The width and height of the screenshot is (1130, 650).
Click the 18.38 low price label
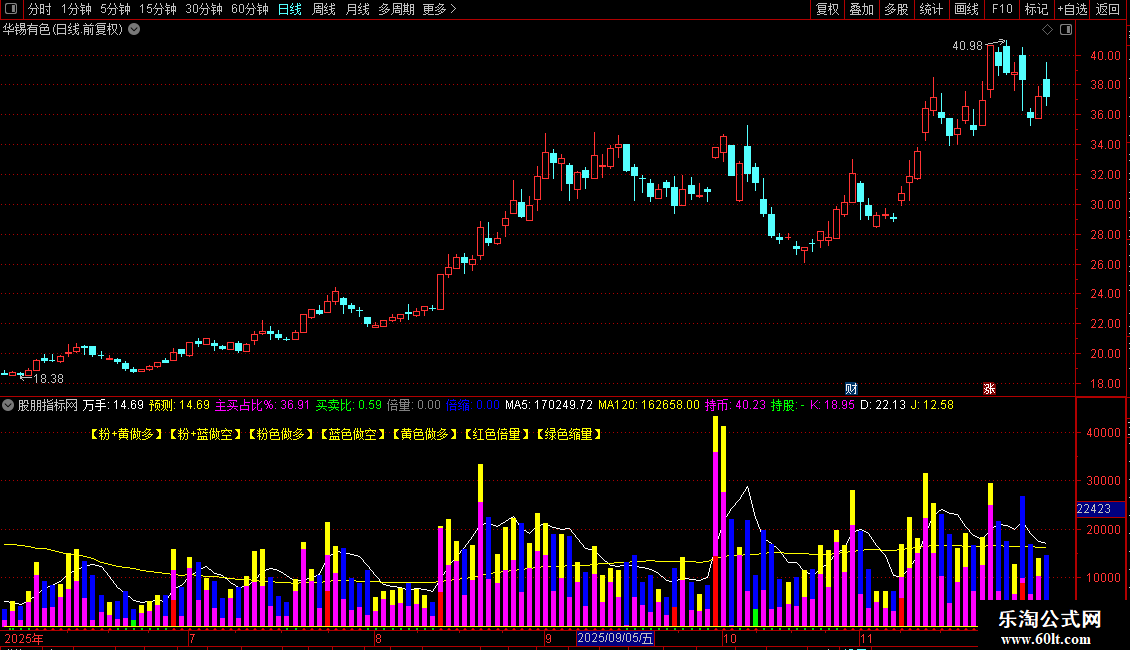48,379
